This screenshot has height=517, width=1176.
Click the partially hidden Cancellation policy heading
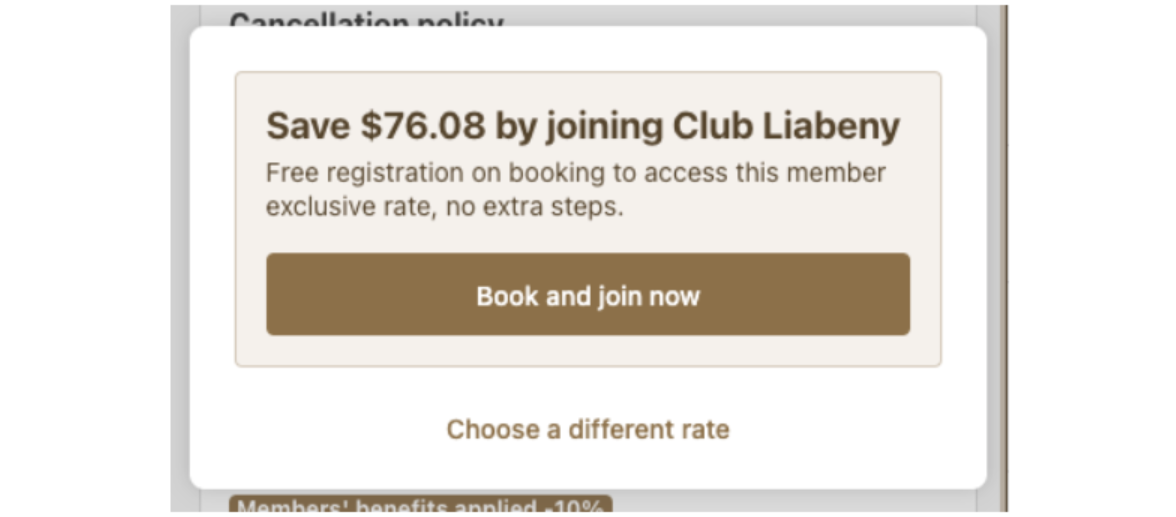click(x=366, y=19)
